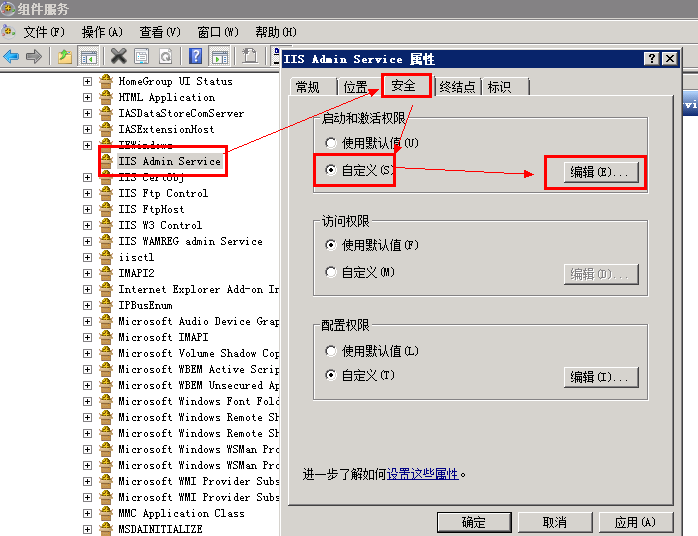Viewport: 698px width, 536px height.
Task: Click the 确定 button
Action: click(473, 522)
